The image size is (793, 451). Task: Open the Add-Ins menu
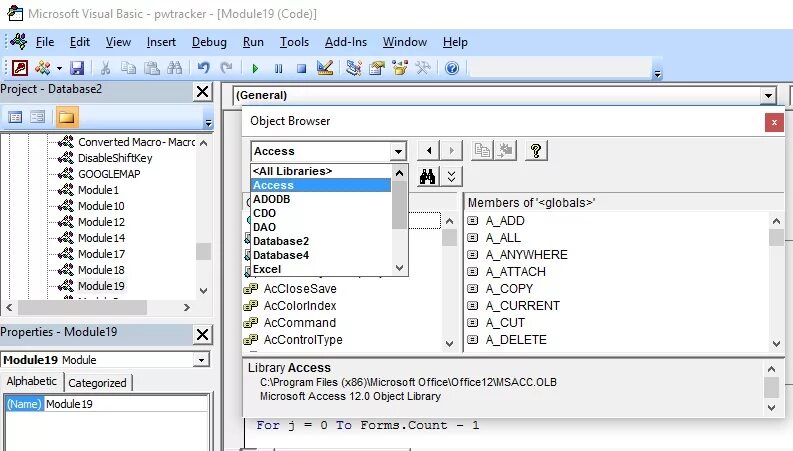pos(346,42)
